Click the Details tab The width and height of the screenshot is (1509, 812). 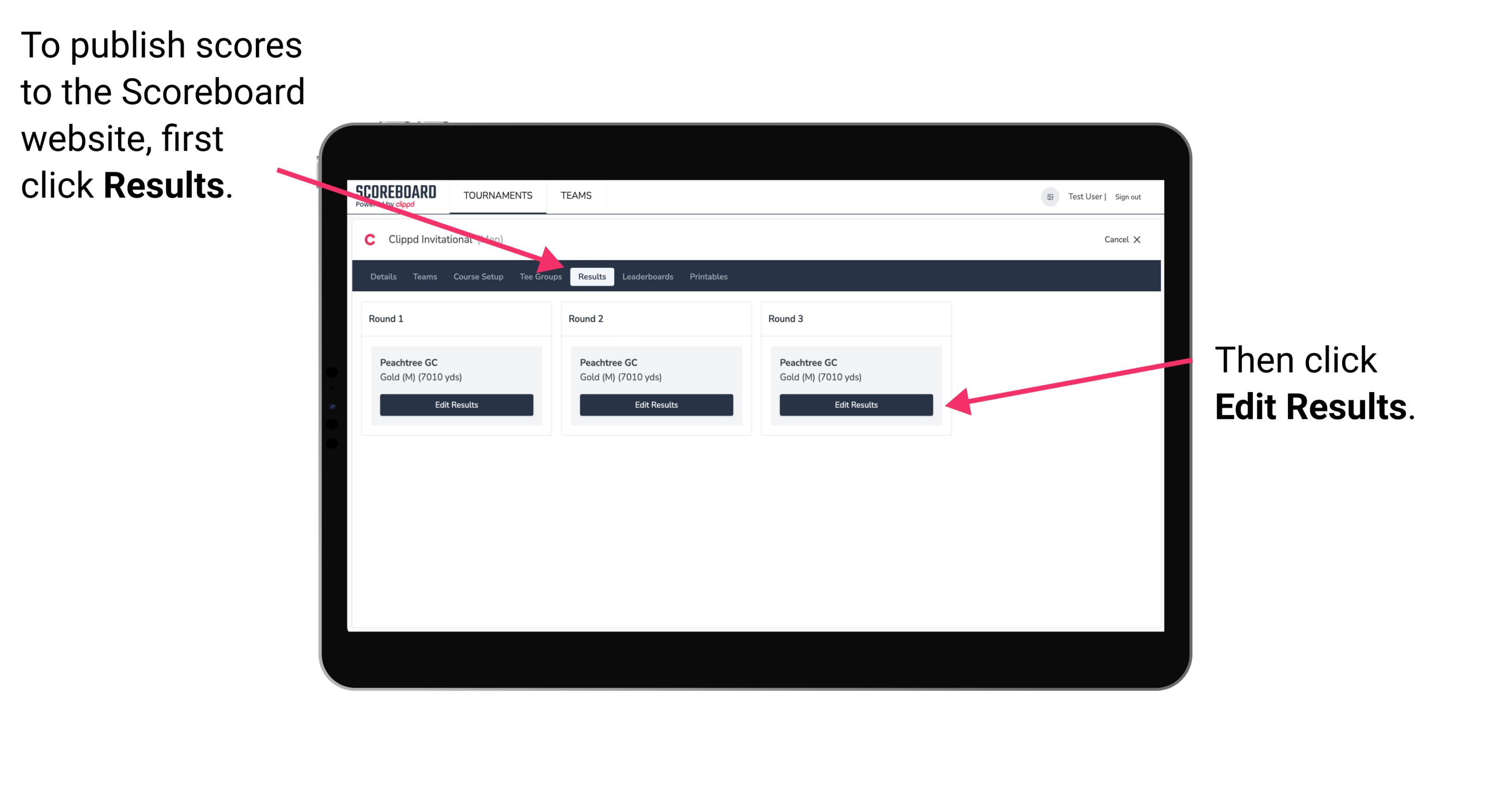coord(384,277)
